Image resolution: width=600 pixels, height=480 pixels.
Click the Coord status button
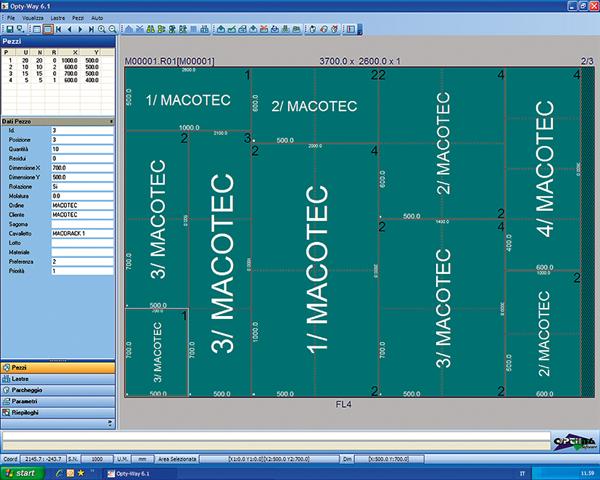pos(10,459)
